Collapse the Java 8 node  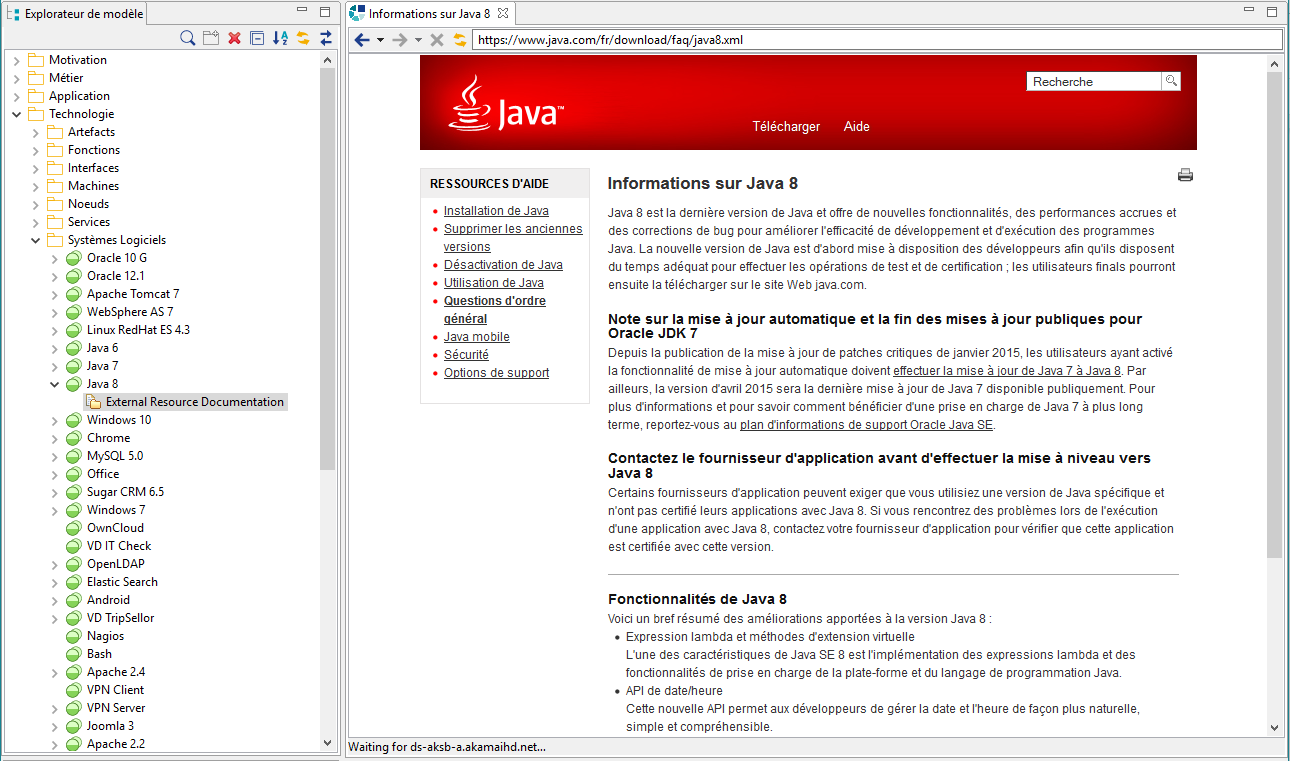coord(54,384)
